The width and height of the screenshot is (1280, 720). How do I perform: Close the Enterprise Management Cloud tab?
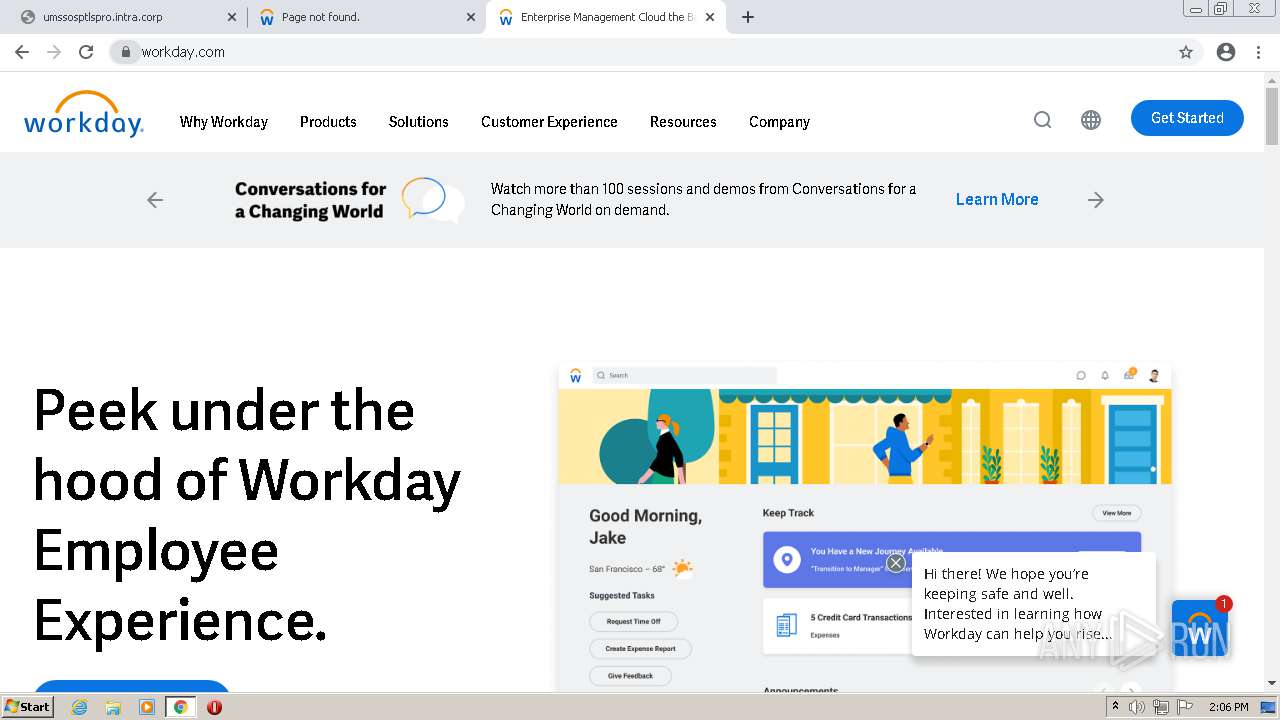710,17
